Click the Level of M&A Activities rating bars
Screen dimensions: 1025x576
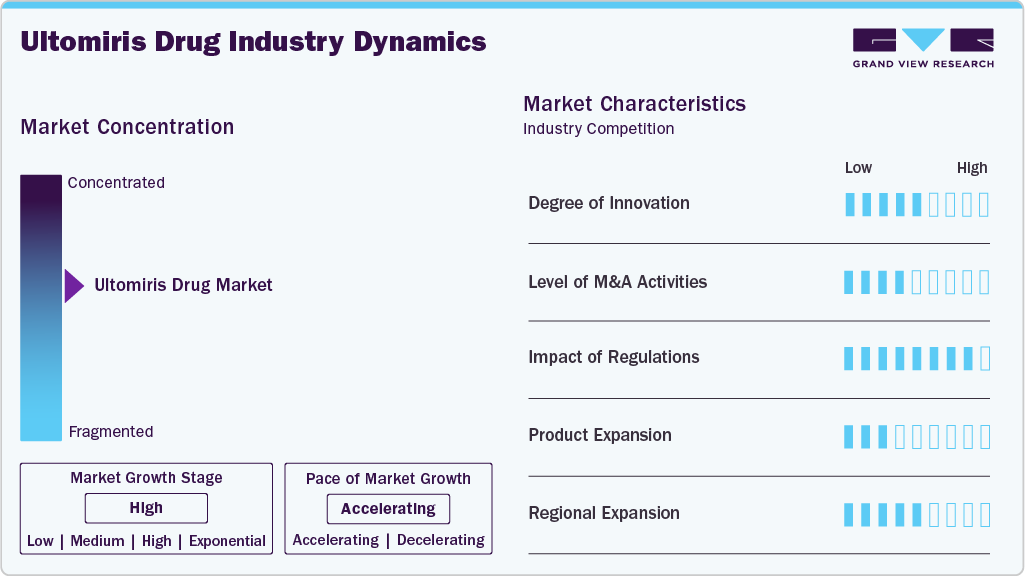click(916, 282)
